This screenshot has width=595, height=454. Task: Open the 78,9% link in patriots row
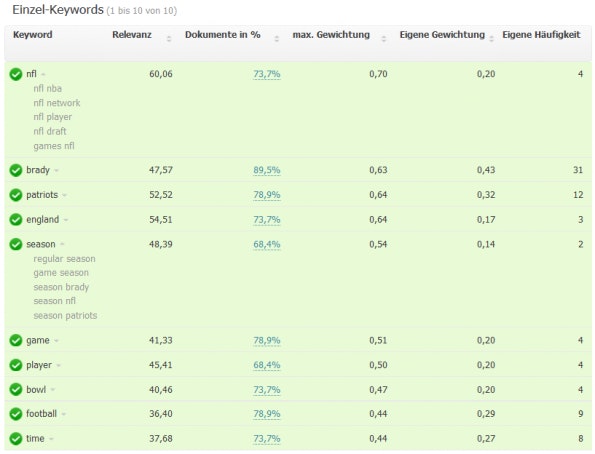point(267,195)
